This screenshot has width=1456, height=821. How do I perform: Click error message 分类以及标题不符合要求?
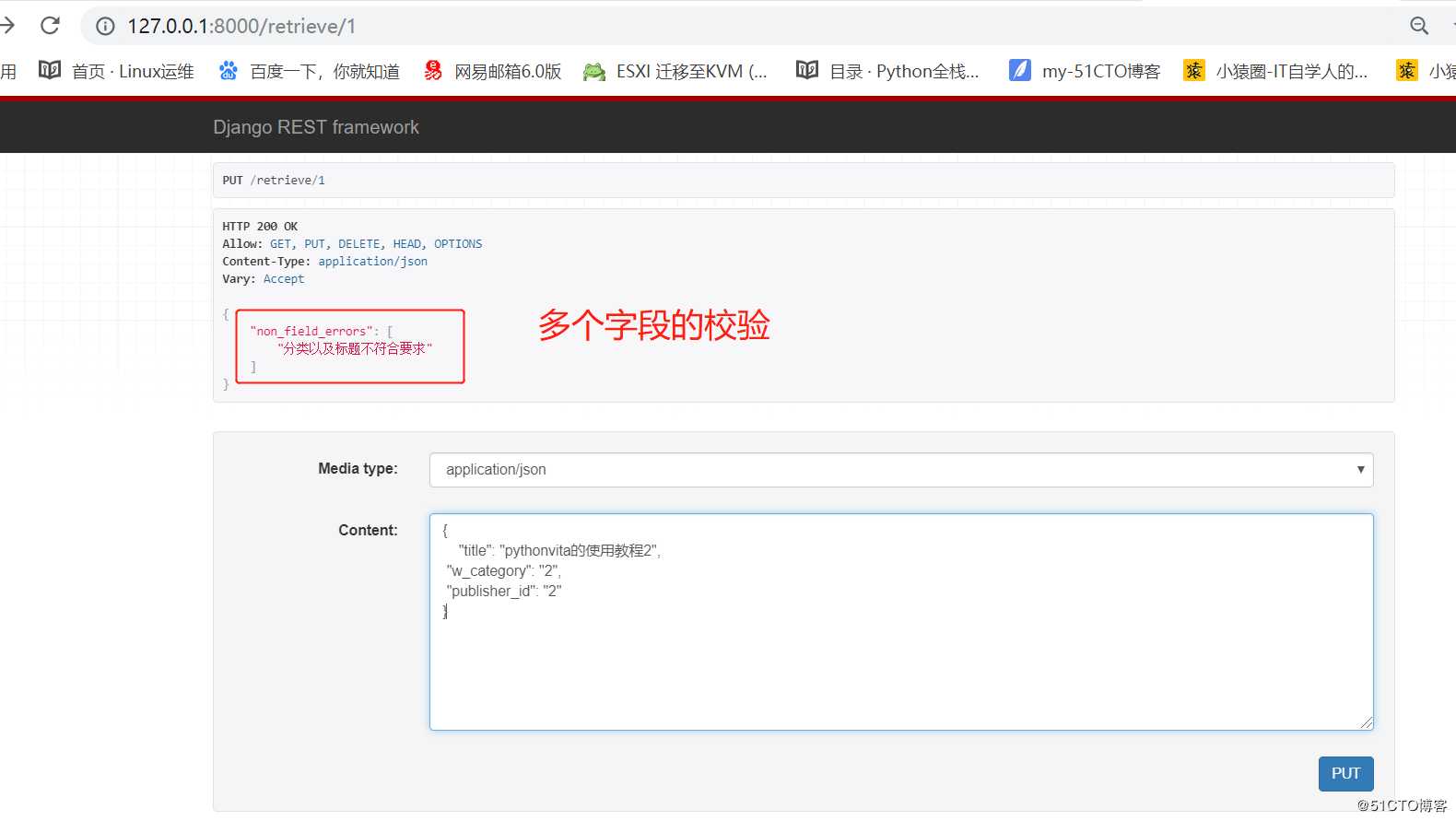[355, 349]
